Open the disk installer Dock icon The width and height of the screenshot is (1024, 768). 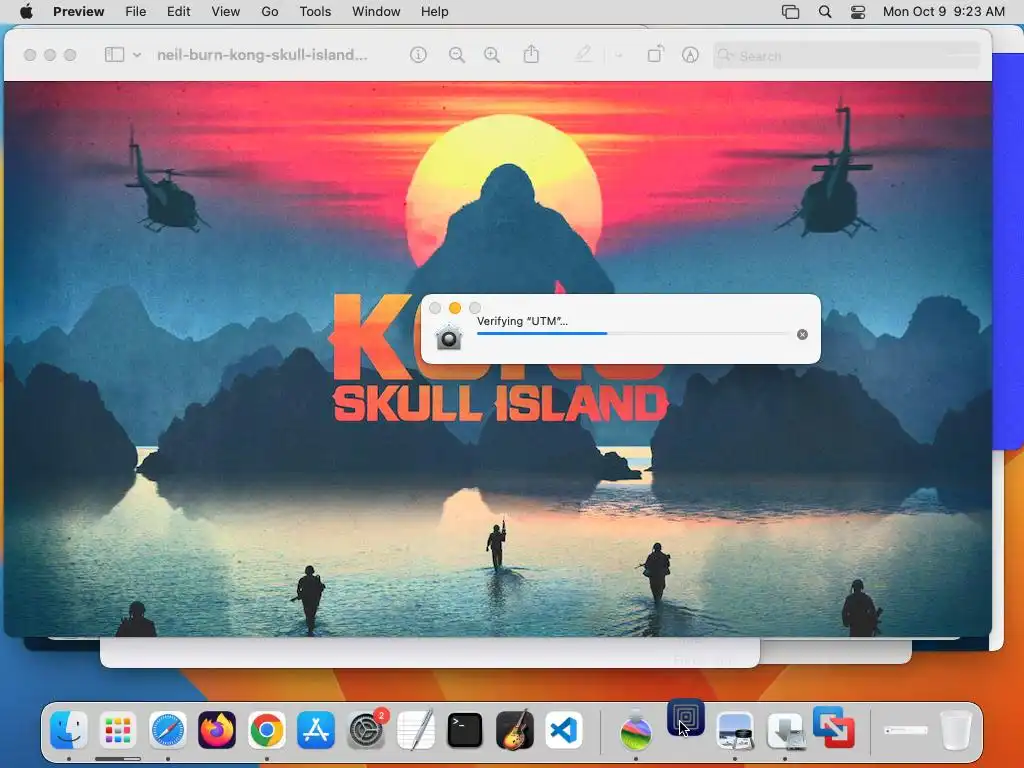[784, 729]
